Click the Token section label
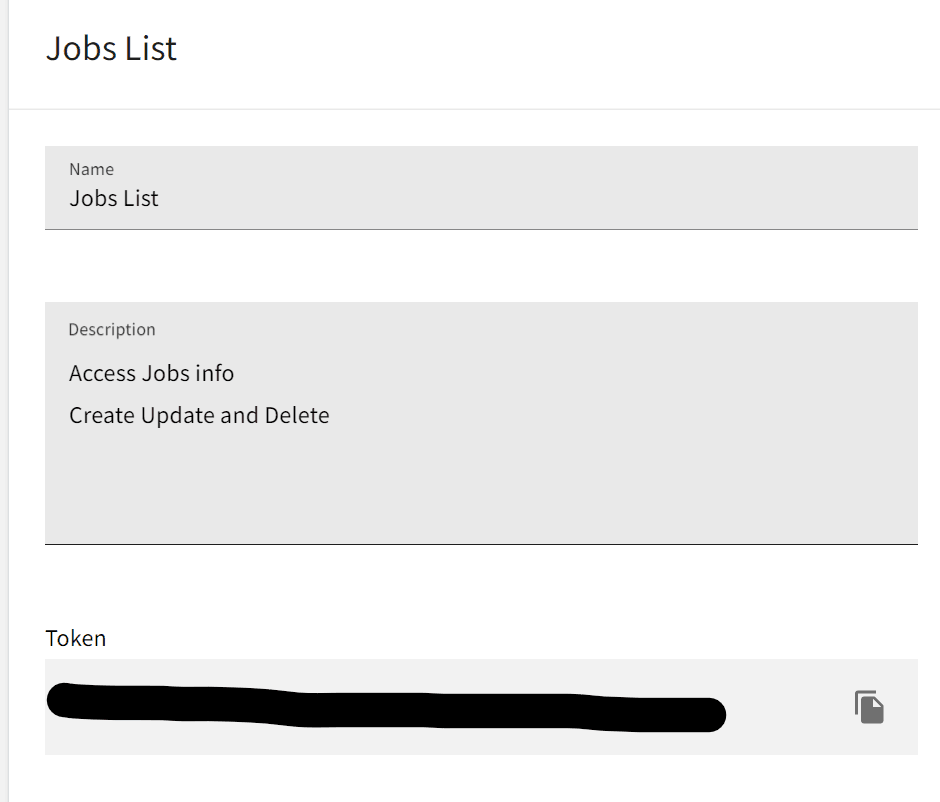 click(76, 638)
